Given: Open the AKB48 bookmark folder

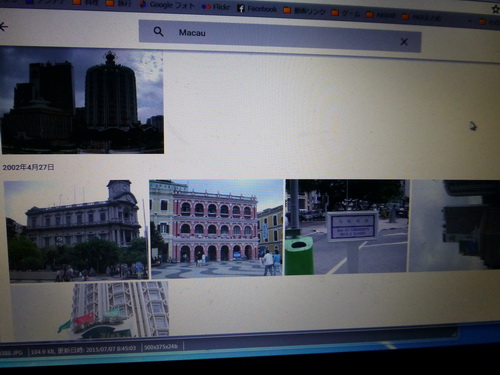Looking at the screenshot, I should pos(382,15).
